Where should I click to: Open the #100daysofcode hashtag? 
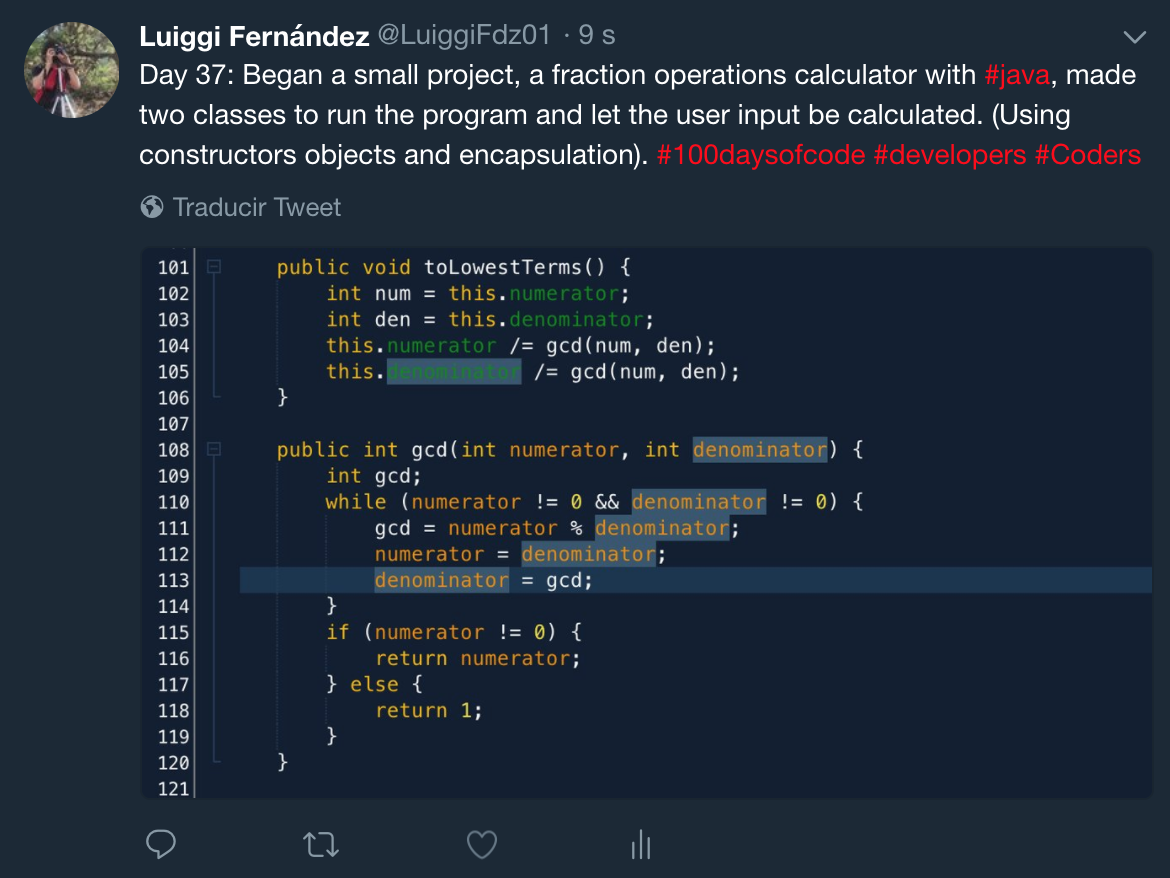click(761, 154)
